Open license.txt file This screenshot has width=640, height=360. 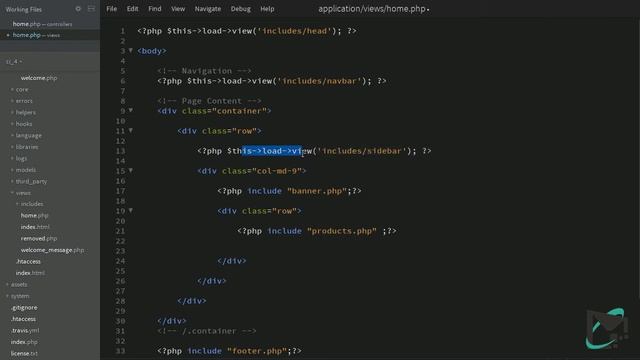(24, 353)
